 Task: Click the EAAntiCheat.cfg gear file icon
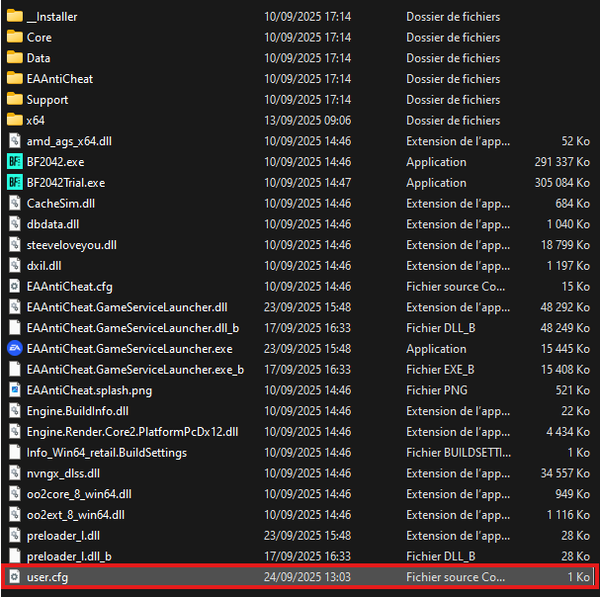pos(14,287)
